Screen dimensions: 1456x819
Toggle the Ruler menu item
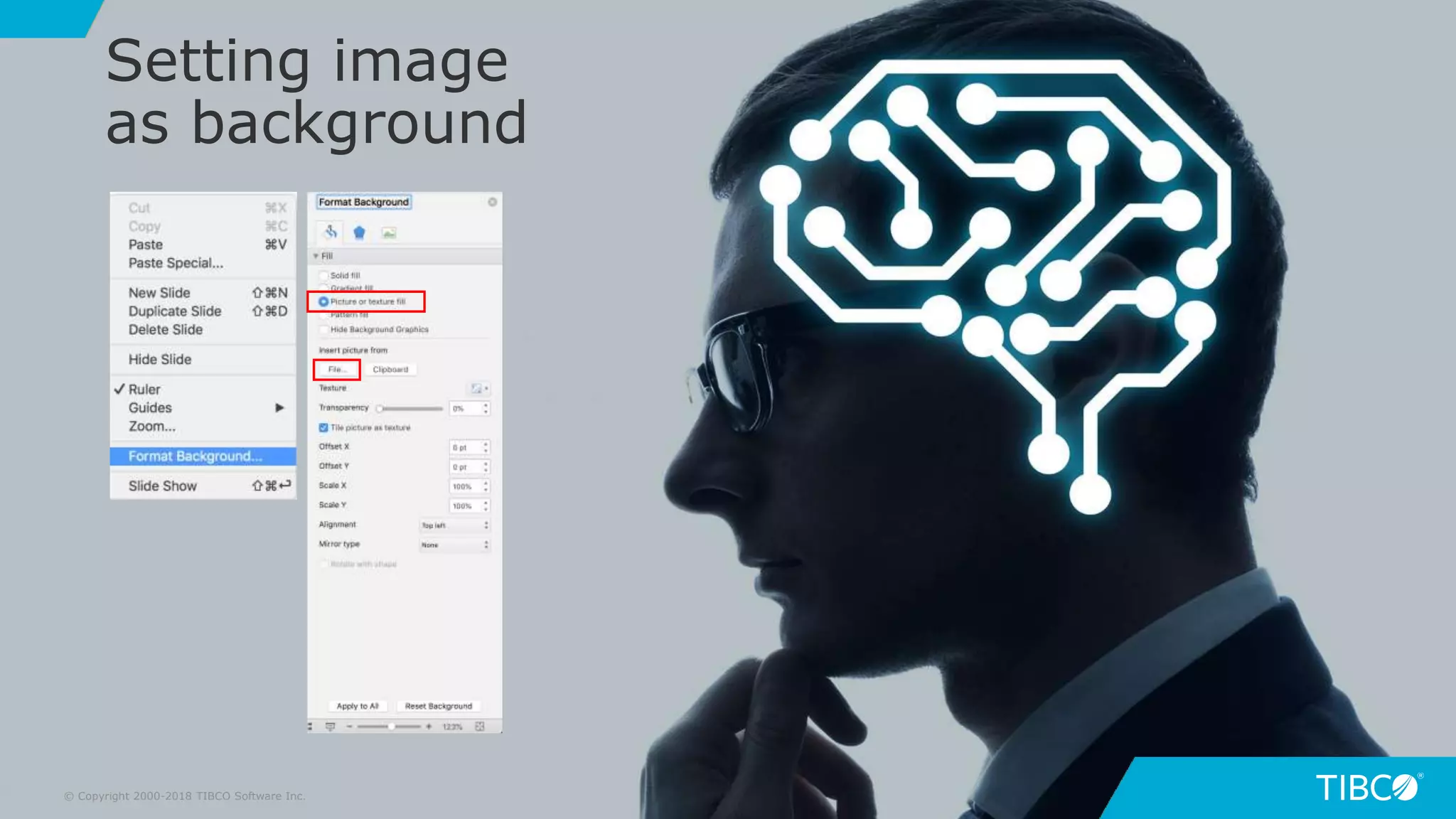pos(203,390)
